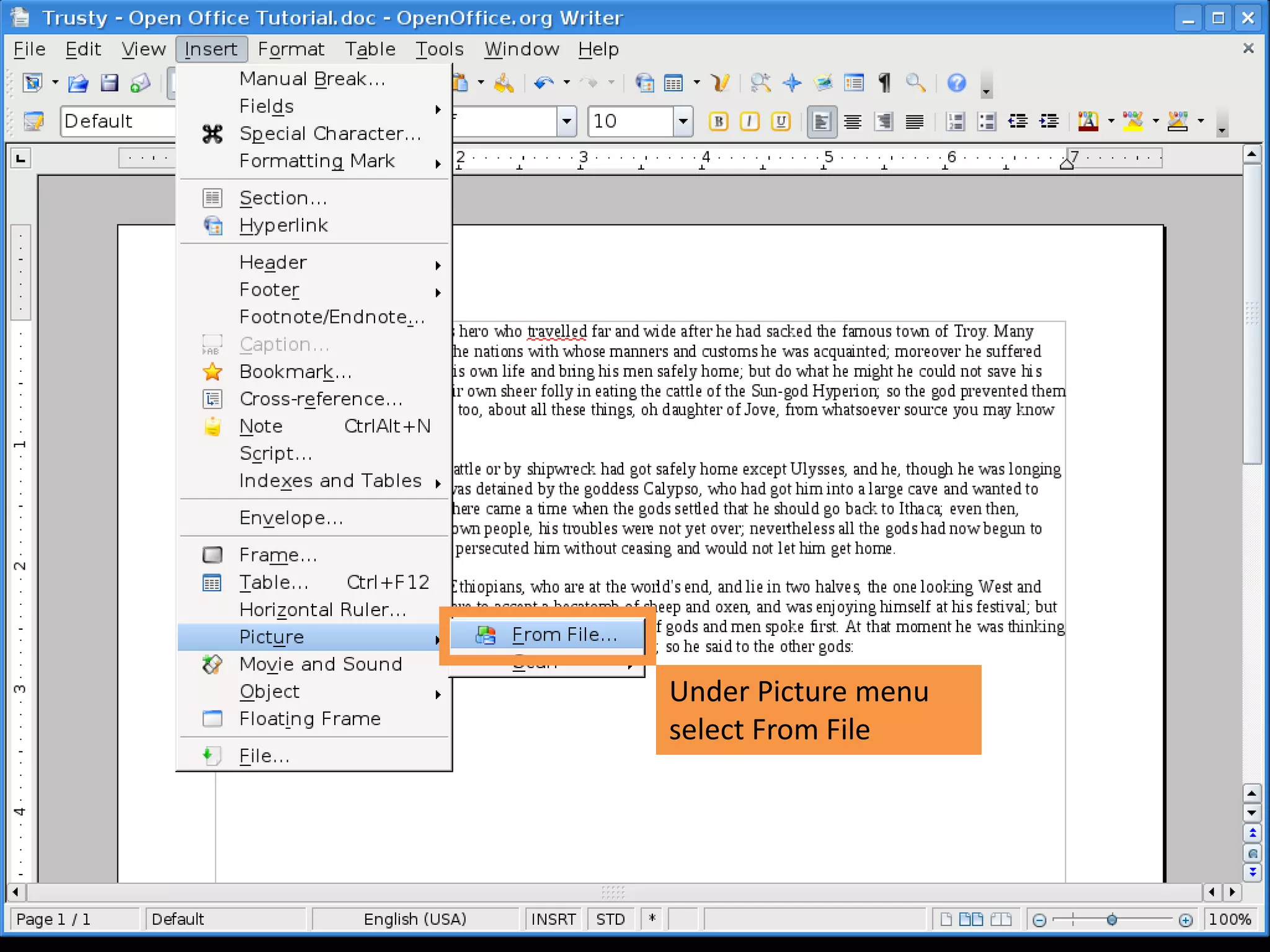Click Highlighting color icon
Screen dimensions: 1270x952
(1133, 121)
